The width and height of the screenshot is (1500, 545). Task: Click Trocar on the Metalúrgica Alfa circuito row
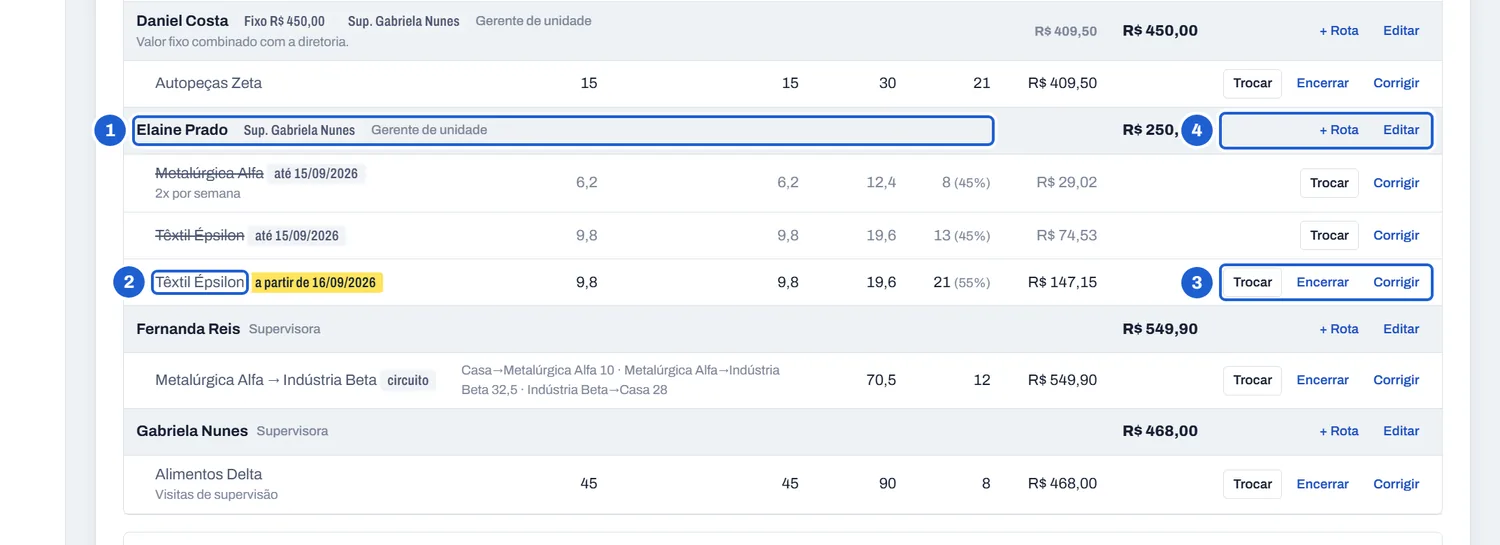click(1252, 380)
